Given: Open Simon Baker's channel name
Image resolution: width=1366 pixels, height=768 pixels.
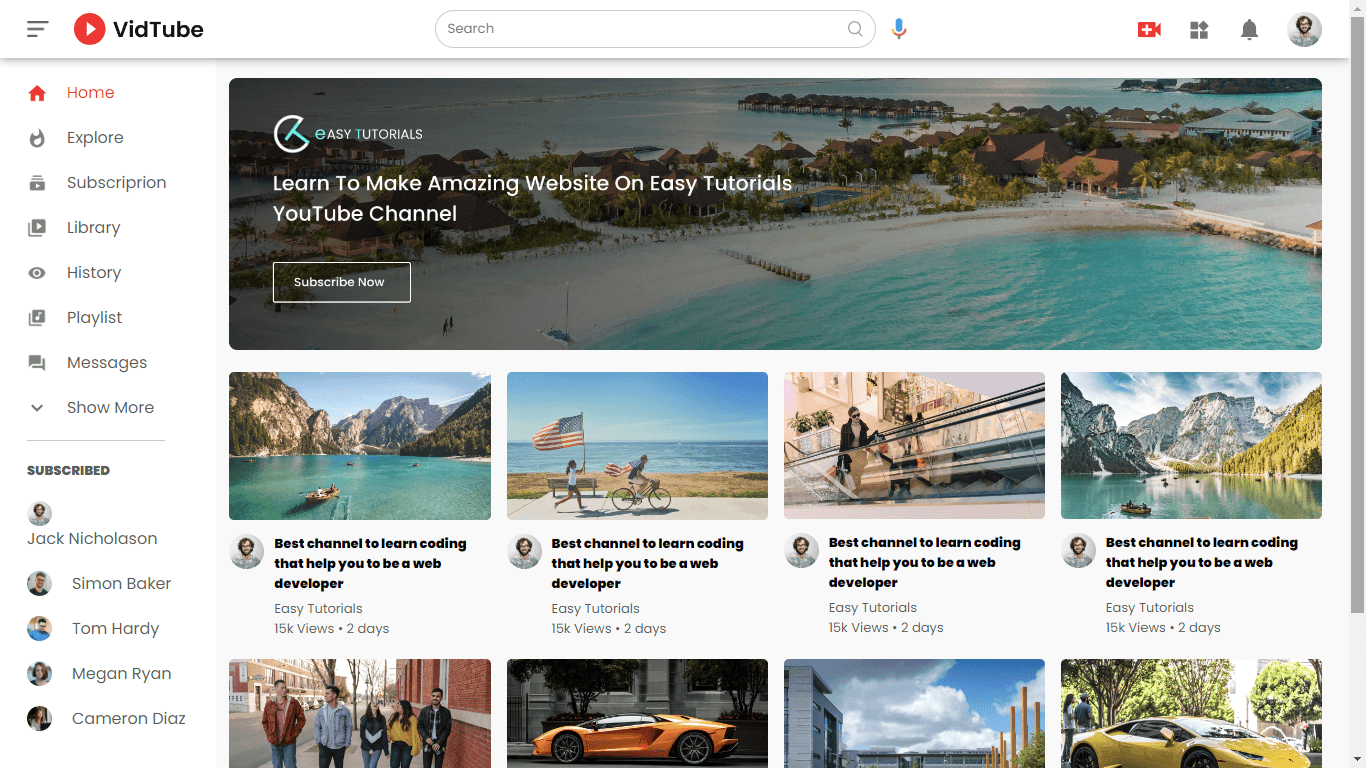Looking at the screenshot, I should [121, 584].
